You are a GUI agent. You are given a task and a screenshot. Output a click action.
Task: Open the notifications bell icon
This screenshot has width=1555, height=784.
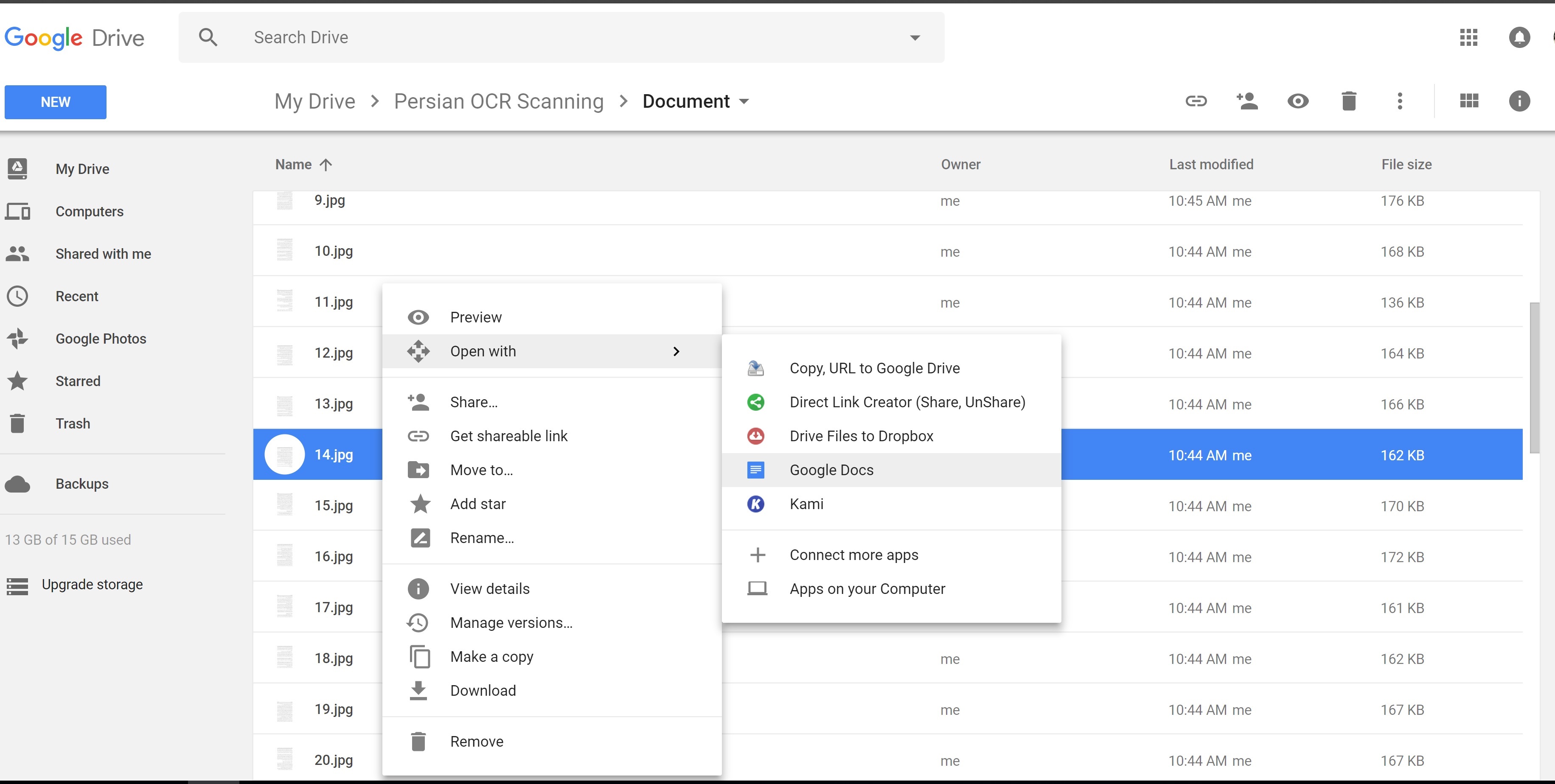(1519, 37)
